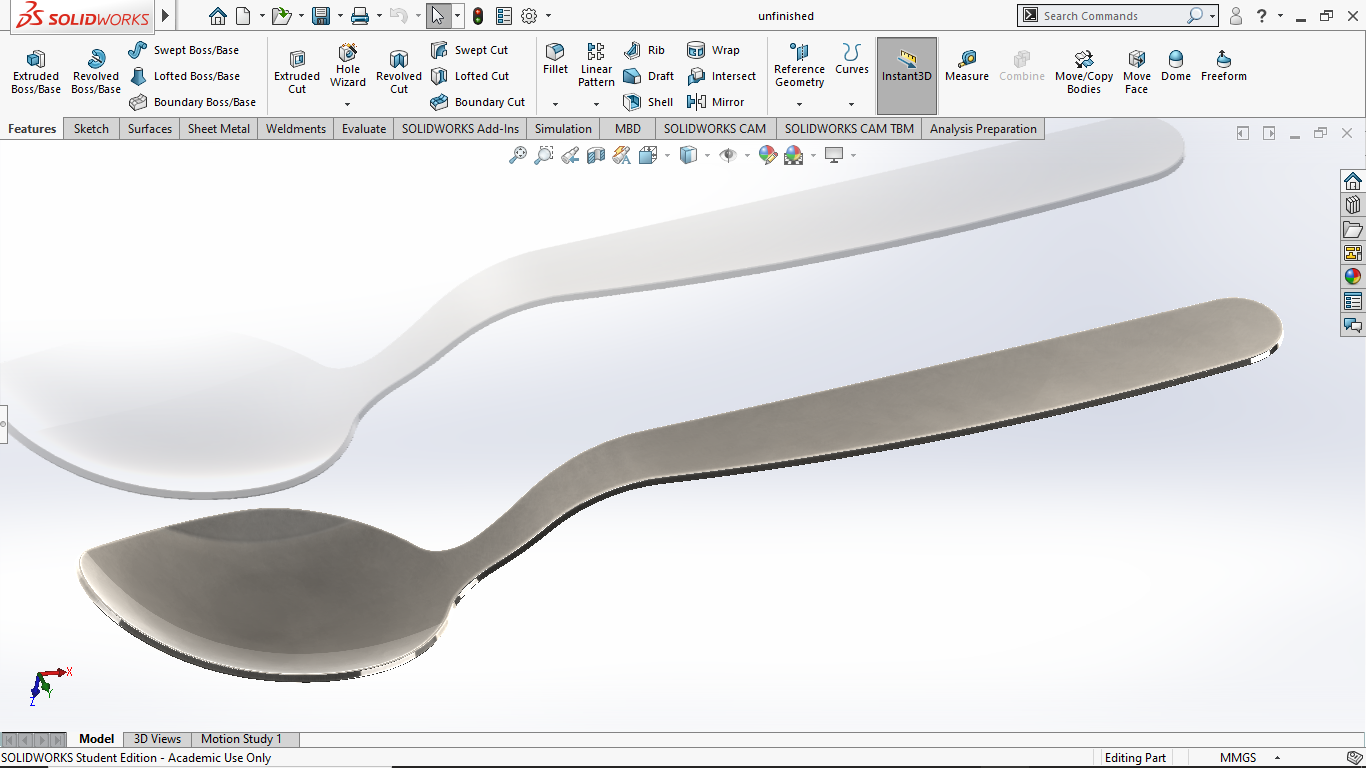This screenshot has width=1366, height=768.
Task: Select the Revolved Cut tool
Action: tap(399, 72)
